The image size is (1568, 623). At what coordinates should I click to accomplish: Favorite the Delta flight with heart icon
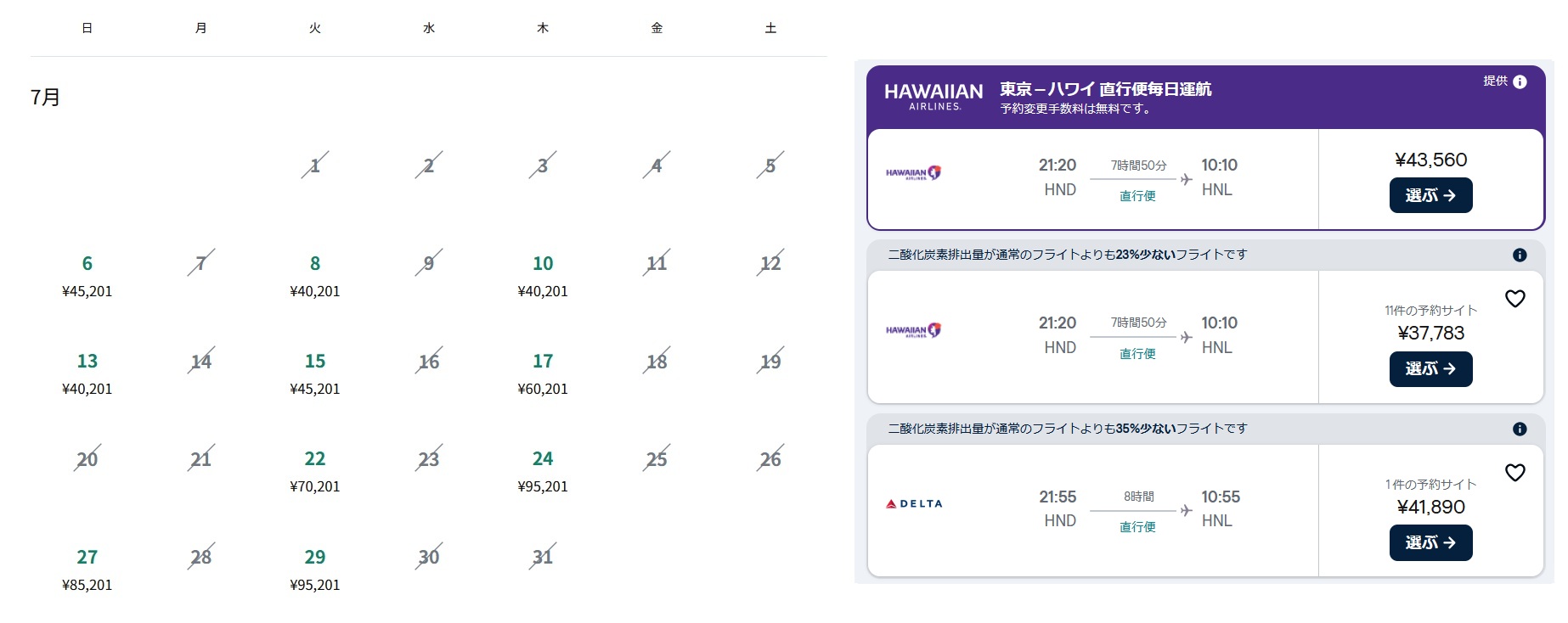pyautogui.click(x=1514, y=473)
